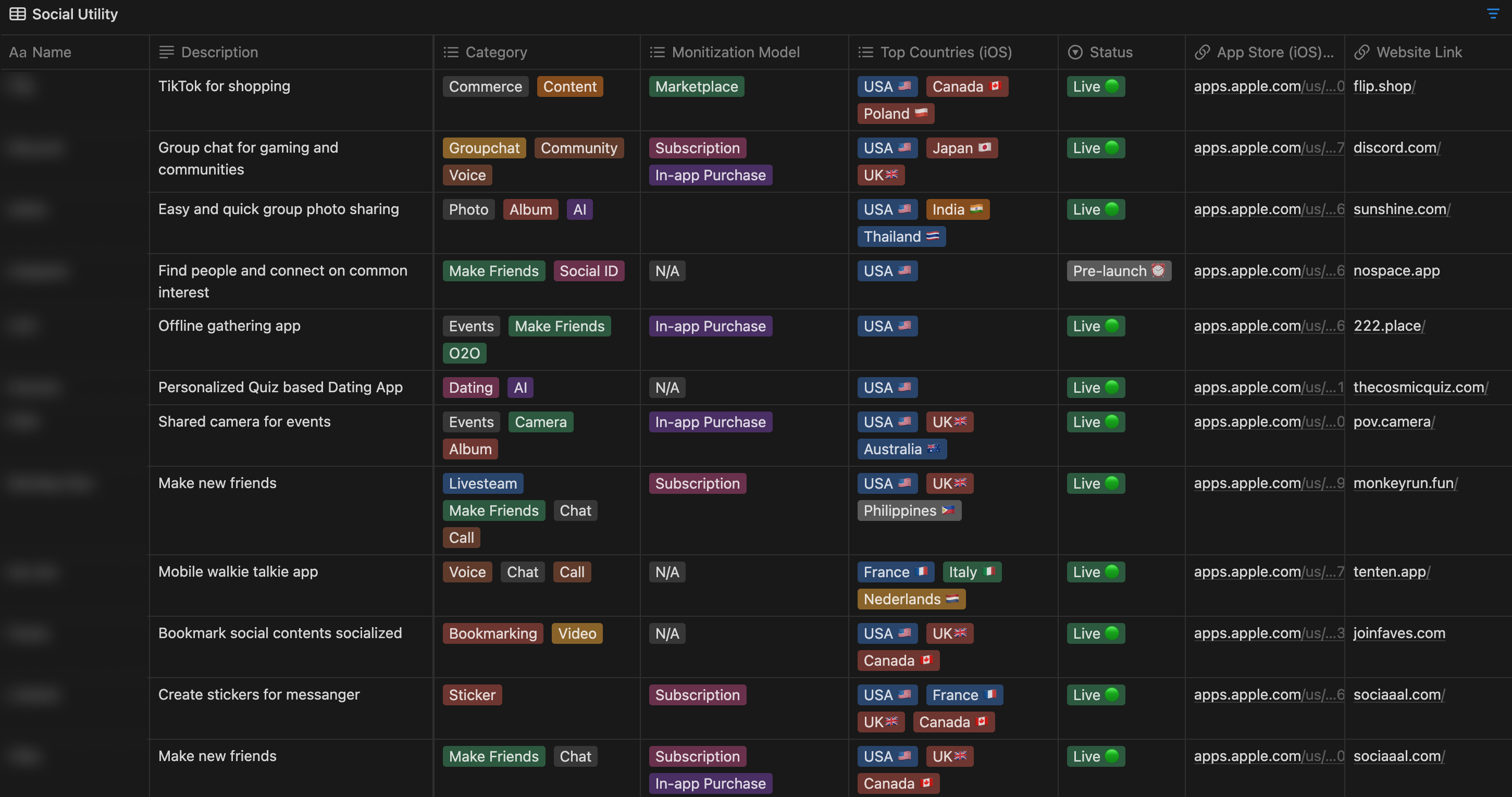This screenshot has height=797, width=1512.
Task: Visit the sunshine.com/ link
Action: pos(1402,209)
